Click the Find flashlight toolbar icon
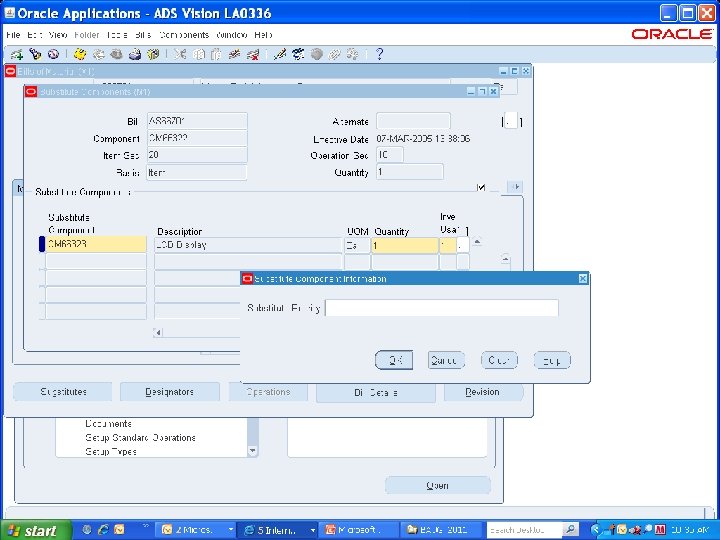 pyautogui.click(x=35, y=55)
